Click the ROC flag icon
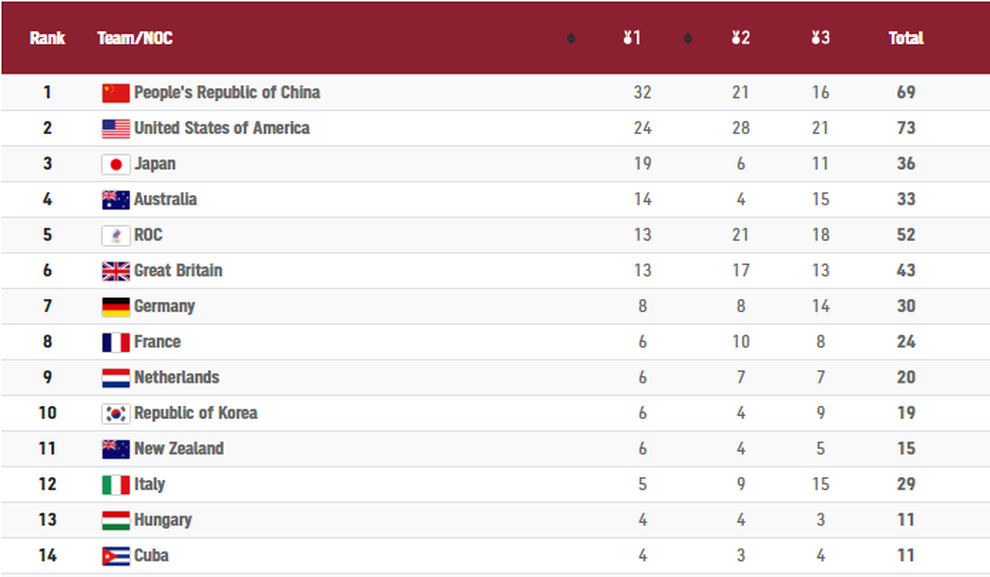Screen dimensions: 990x577 click(x=116, y=235)
